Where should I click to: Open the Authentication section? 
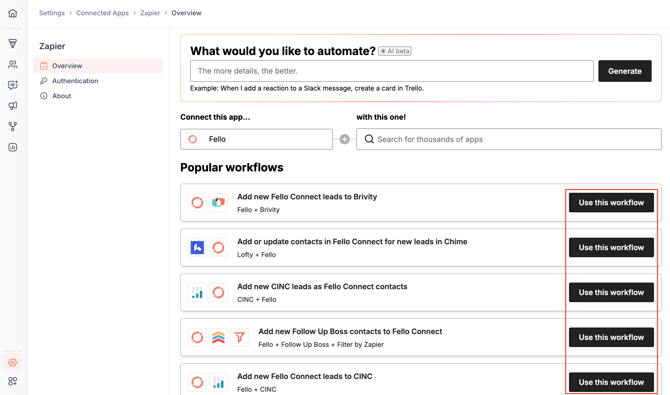[75, 81]
